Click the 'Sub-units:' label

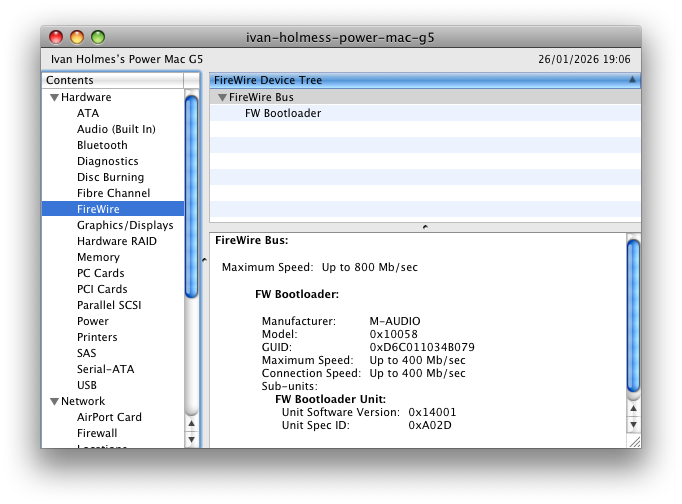pos(290,386)
